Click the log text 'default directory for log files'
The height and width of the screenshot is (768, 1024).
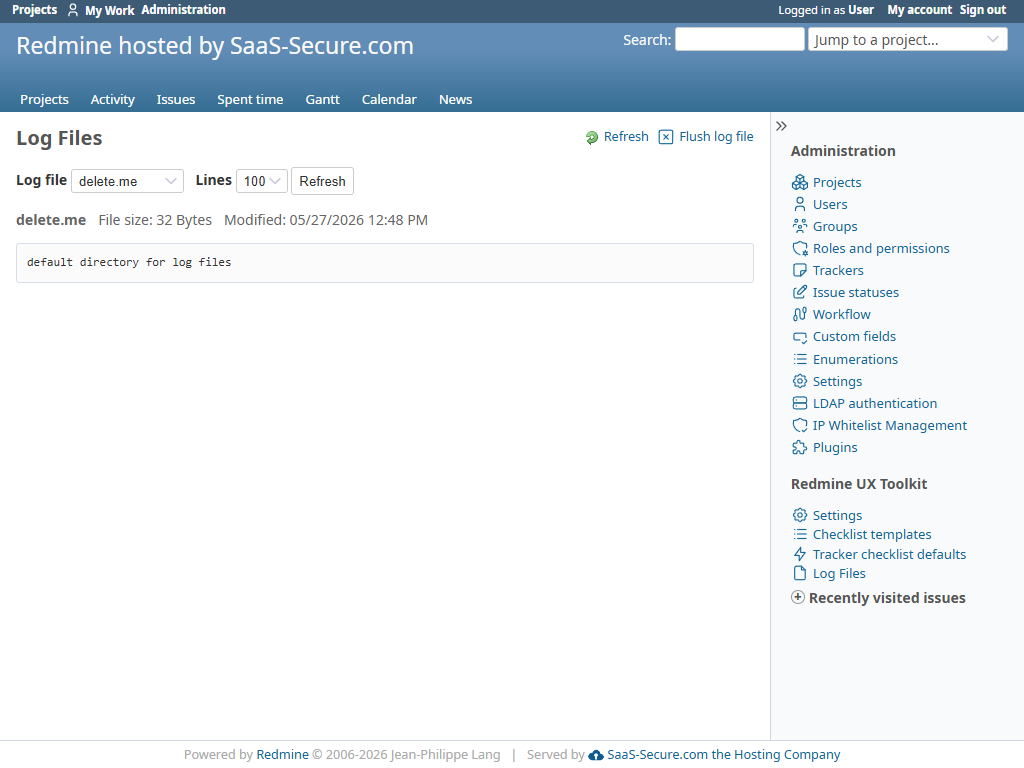(129, 262)
